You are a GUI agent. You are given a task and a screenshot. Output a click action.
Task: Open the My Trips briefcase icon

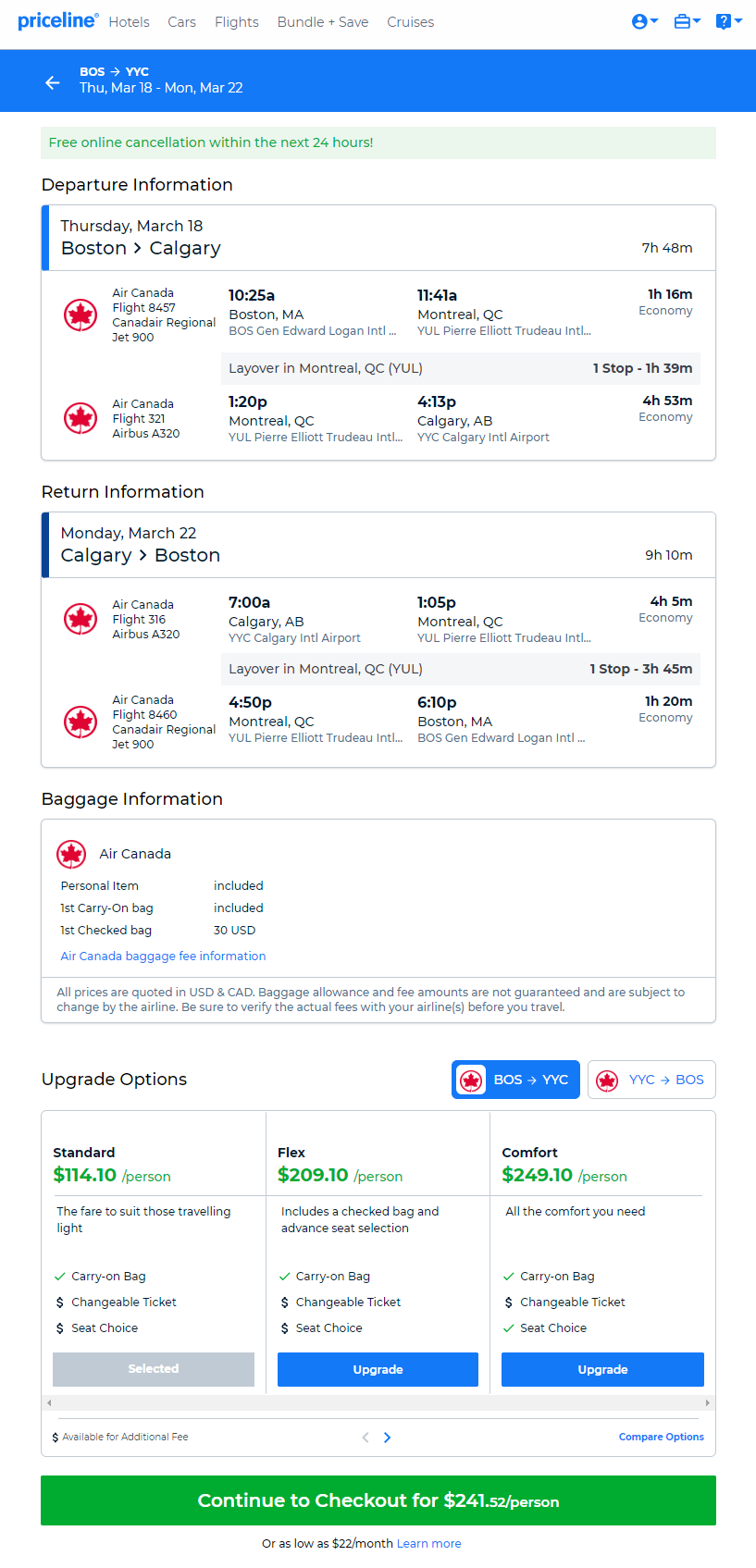pyautogui.click(x=682, y=21)
